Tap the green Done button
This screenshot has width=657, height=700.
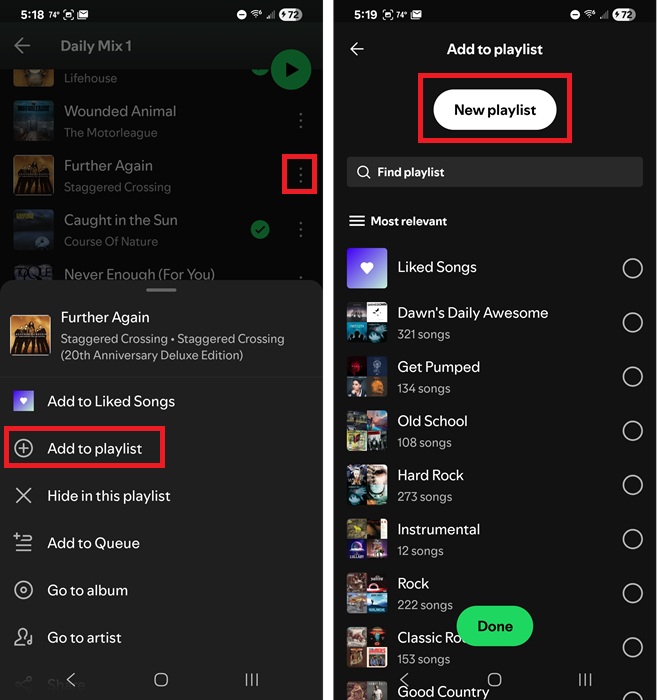[495, 626]
